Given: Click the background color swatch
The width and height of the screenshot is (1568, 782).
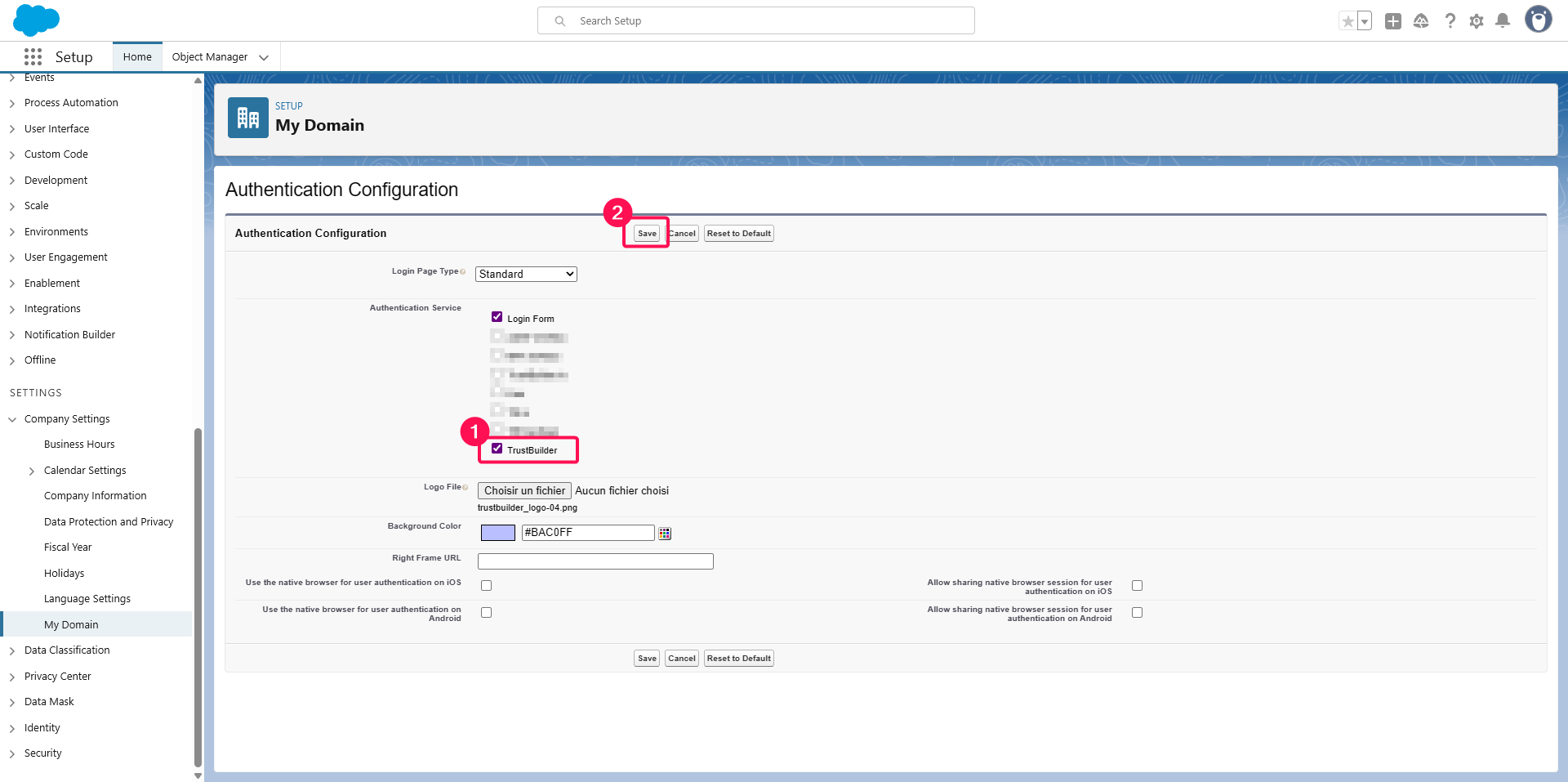Looking at the screenshot, I should click(x=498, y=533).
